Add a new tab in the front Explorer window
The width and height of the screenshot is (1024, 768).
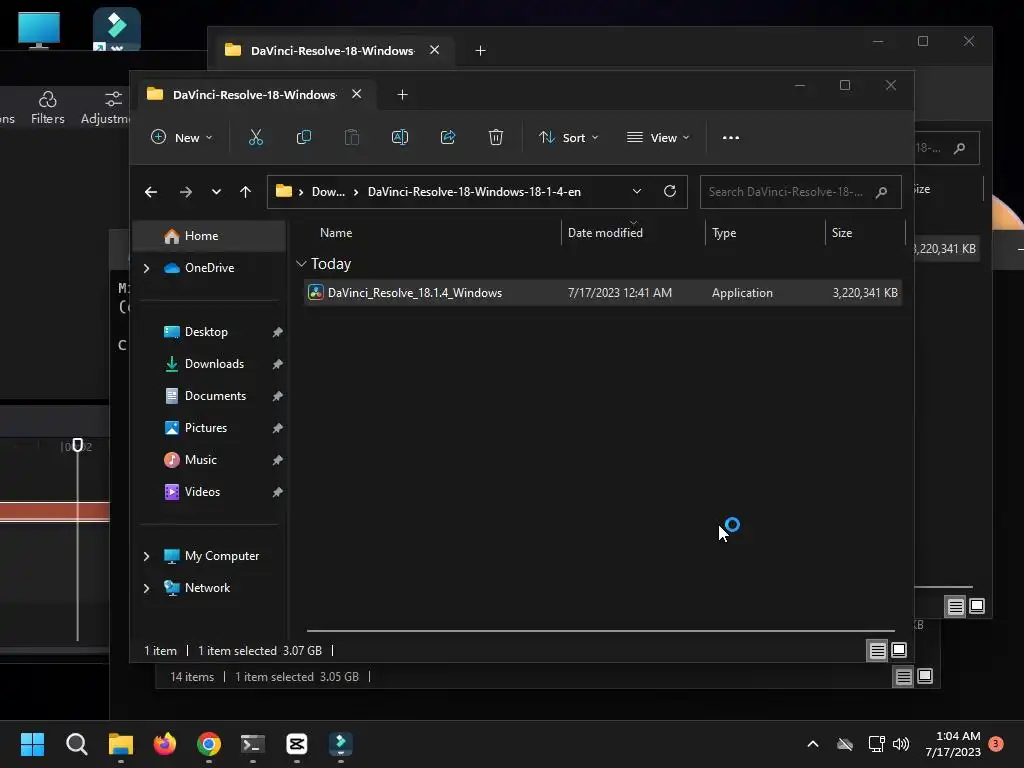coord(402,95)
